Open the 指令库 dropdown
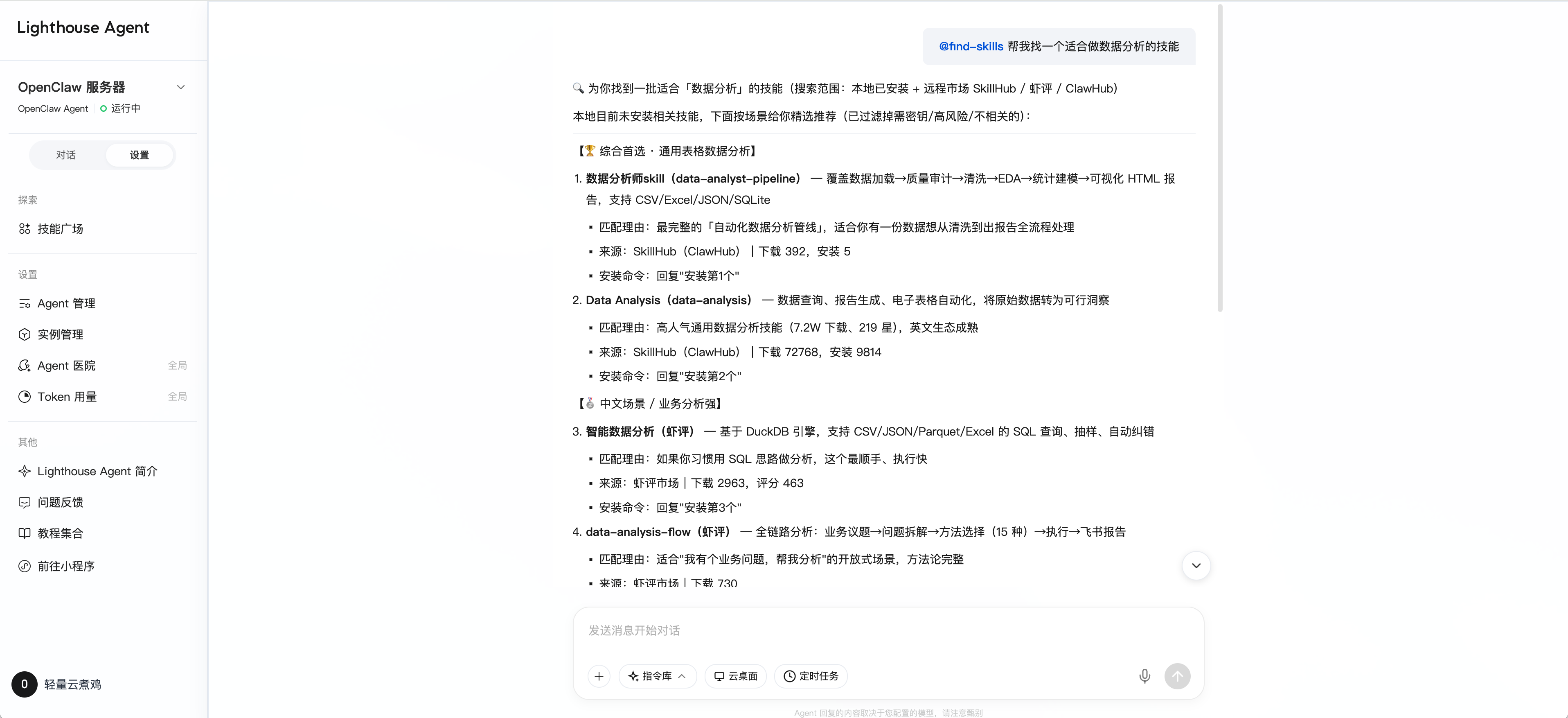 (658, 676)
